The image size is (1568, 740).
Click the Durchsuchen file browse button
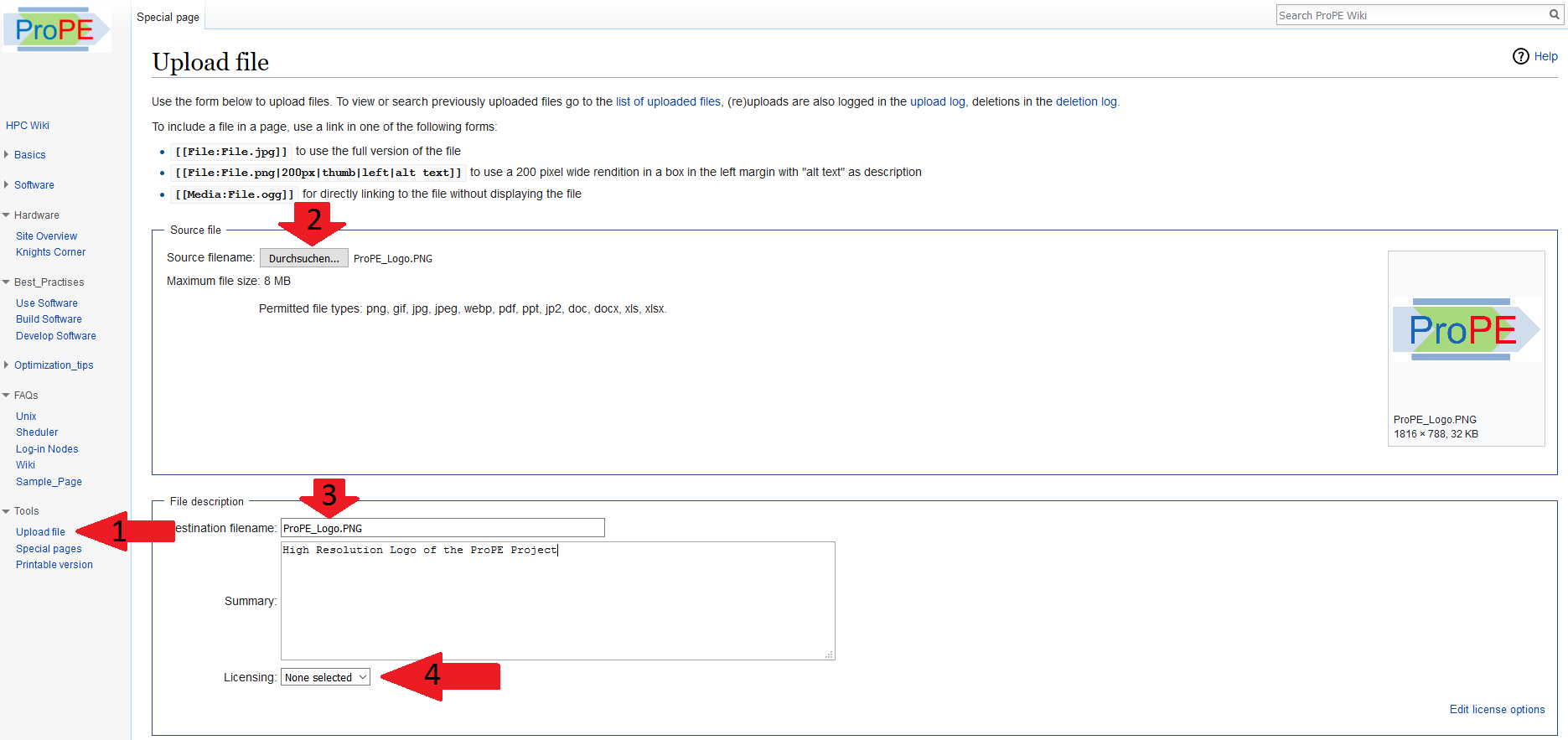point(303,258)
